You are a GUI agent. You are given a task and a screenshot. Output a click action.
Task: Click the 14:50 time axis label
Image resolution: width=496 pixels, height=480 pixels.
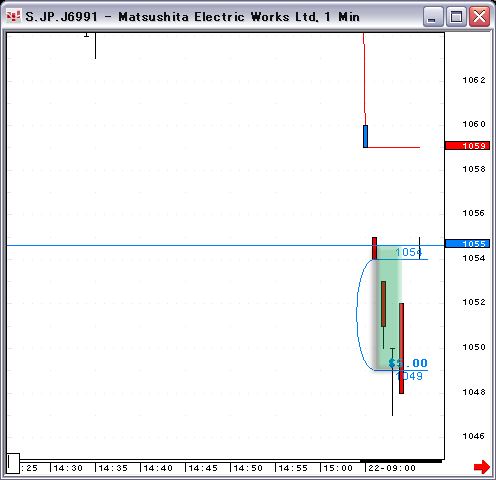[x=248, y=468]
